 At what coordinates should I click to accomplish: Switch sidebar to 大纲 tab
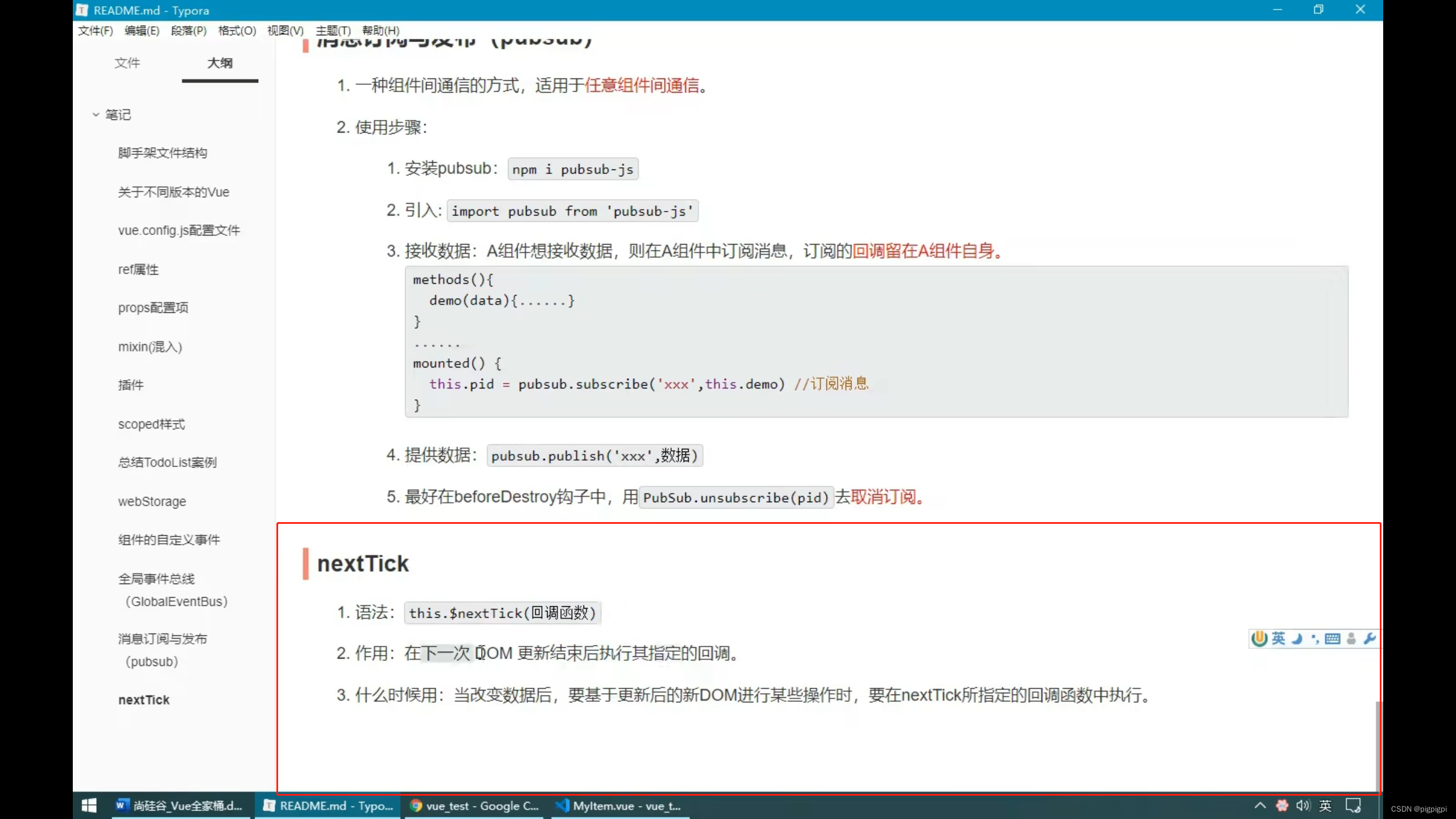220,63
